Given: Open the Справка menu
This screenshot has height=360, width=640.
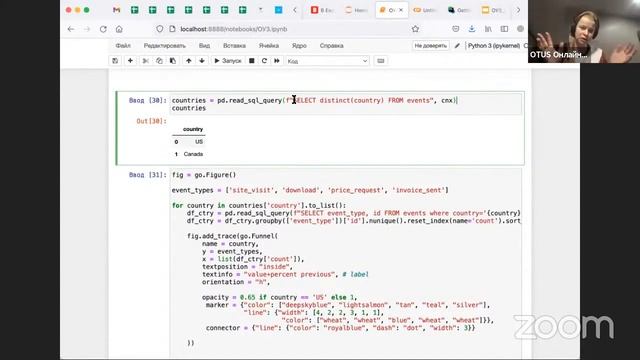Looking at the screenshot, I should 331,46.
